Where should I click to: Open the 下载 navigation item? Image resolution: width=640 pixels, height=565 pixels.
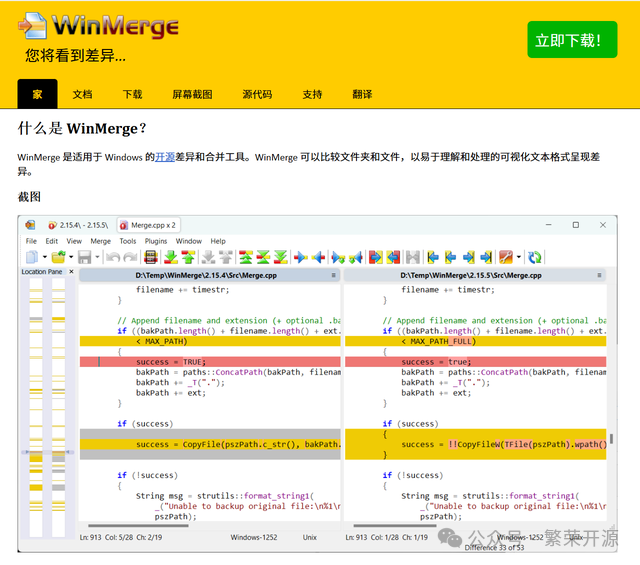133,94
